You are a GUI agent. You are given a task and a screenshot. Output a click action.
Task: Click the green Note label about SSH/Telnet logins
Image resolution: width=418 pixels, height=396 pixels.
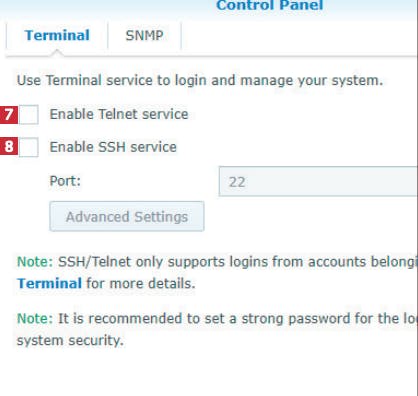pyautogui.click(x=35, y=262)
